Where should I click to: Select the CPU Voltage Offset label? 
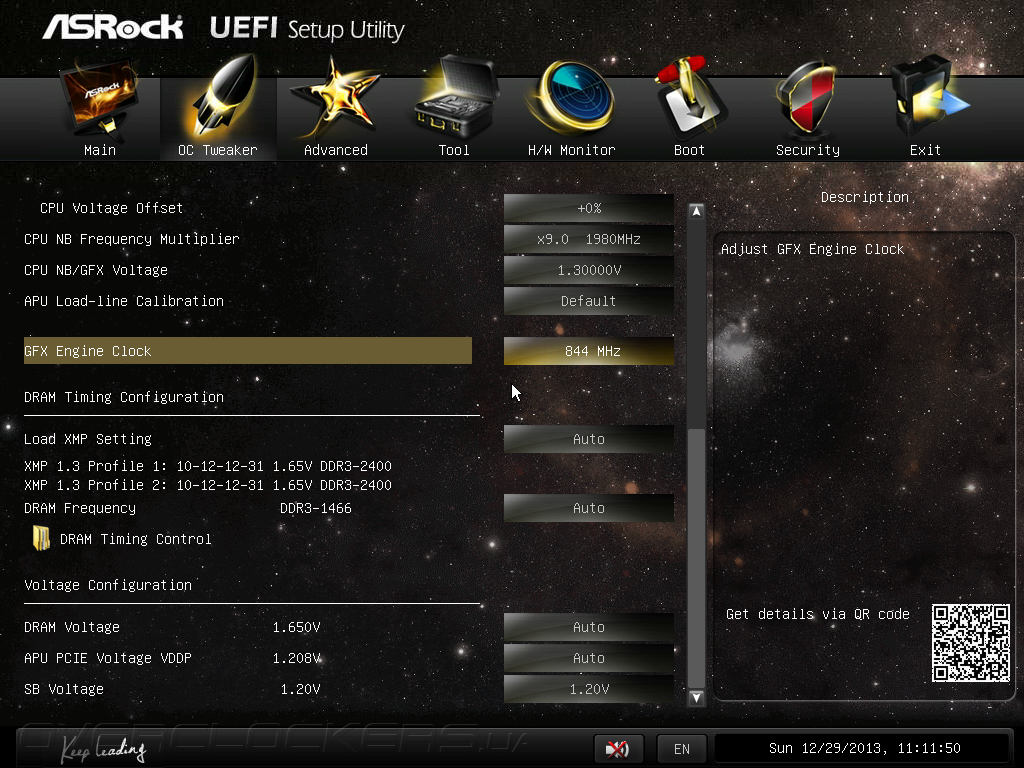click(x=111, y=208)
